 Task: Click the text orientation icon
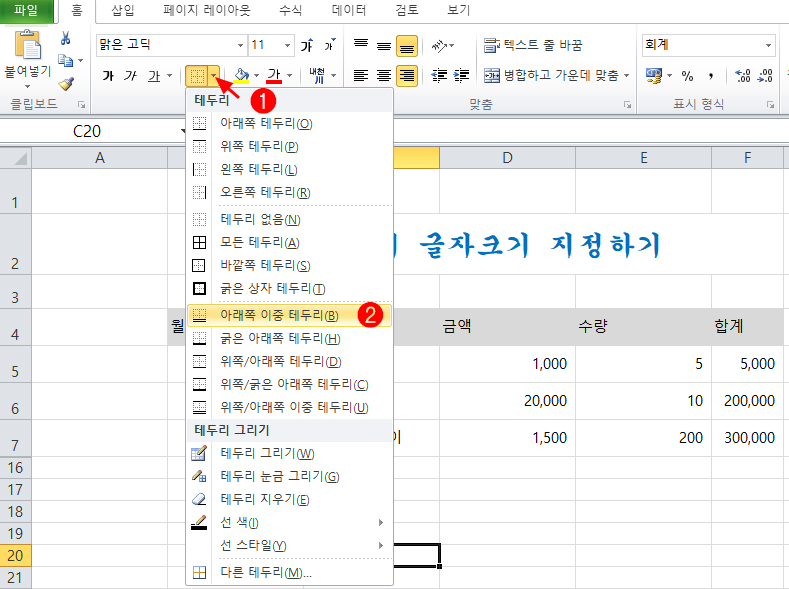pyautogui.click(x=439, y=46)
